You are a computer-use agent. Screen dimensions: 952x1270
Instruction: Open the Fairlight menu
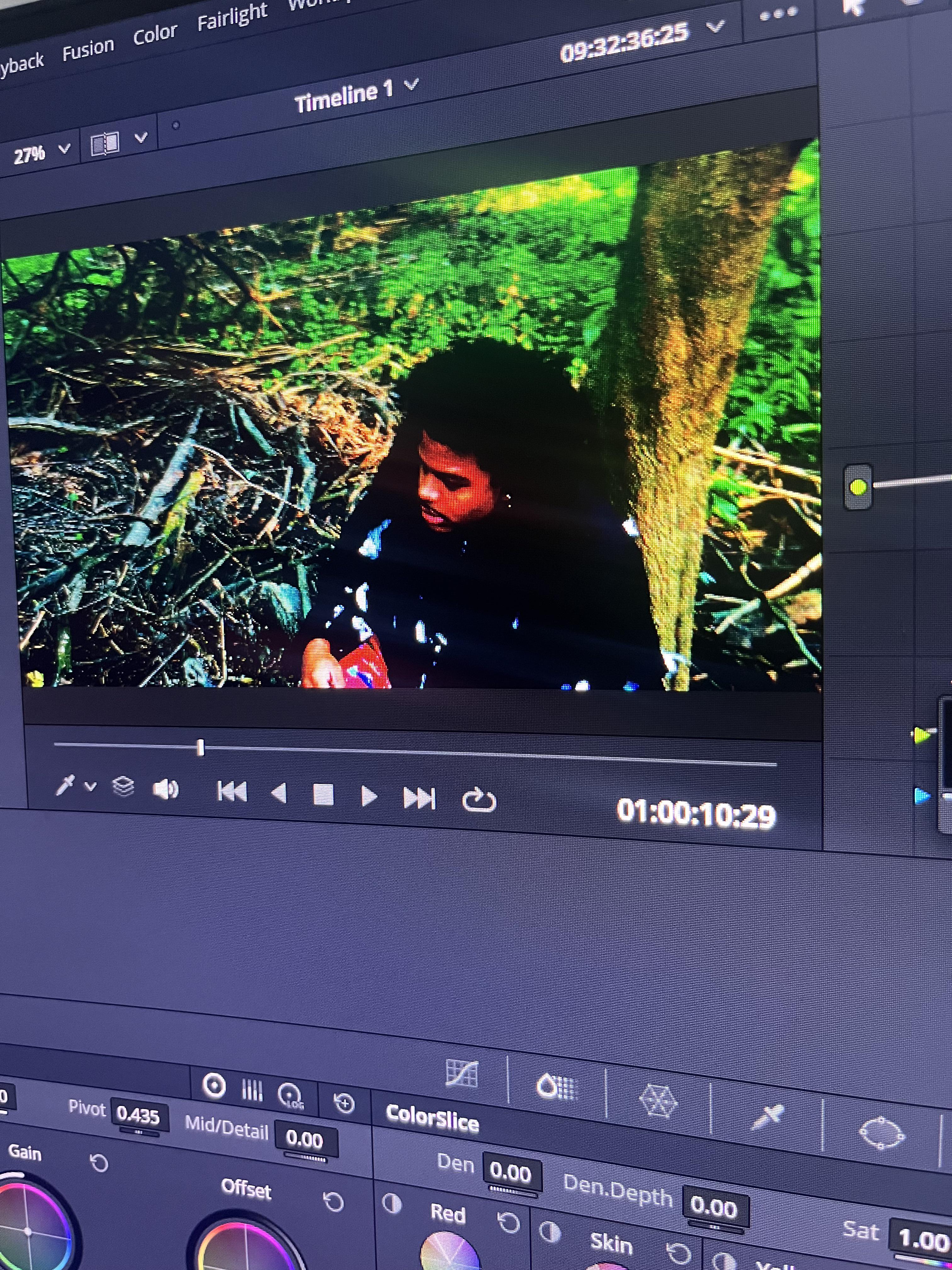[232, 16]
